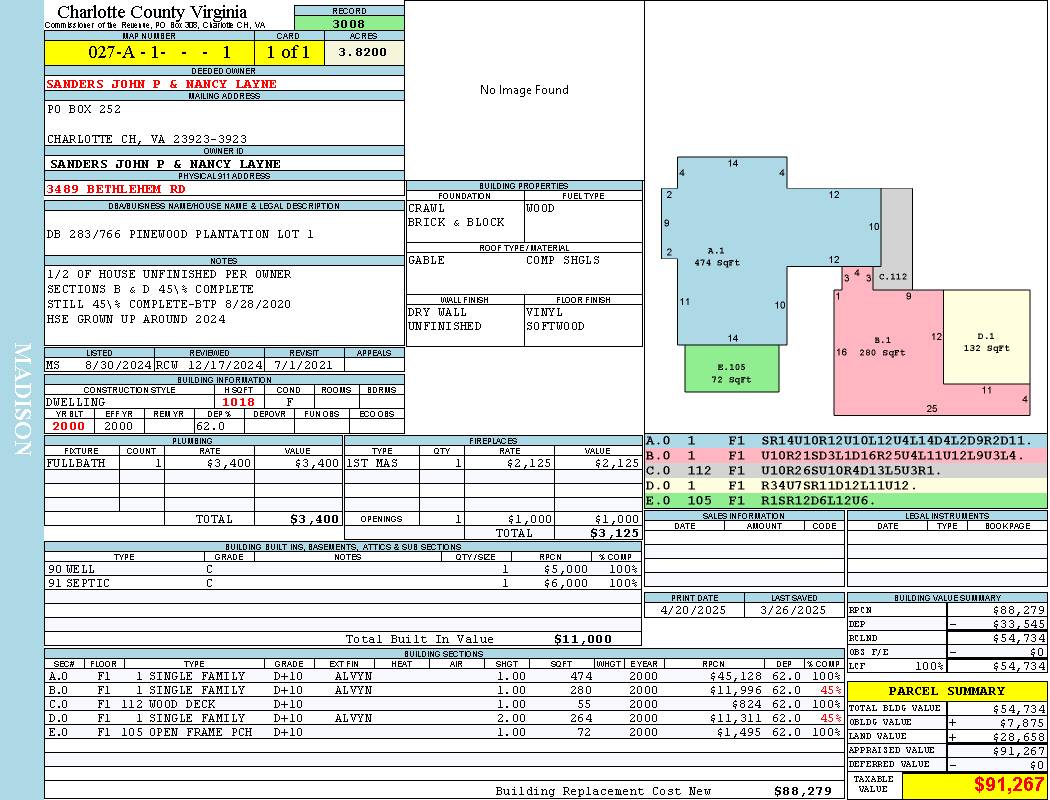Click record number 3008 field
Viewport: 1050px width, 800px height.
(349, 23)
